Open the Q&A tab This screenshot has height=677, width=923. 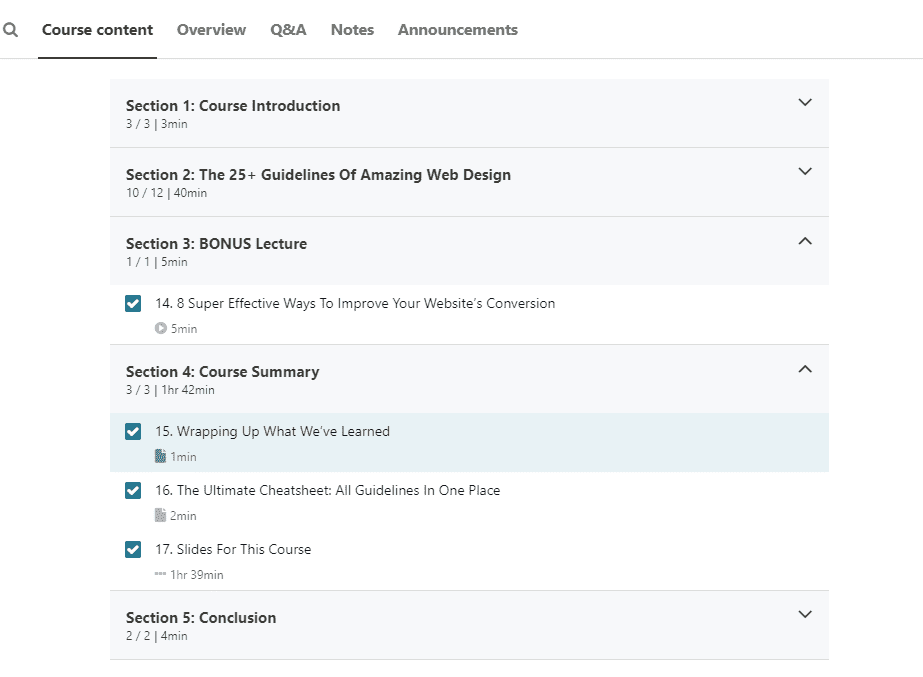[288, 29]
